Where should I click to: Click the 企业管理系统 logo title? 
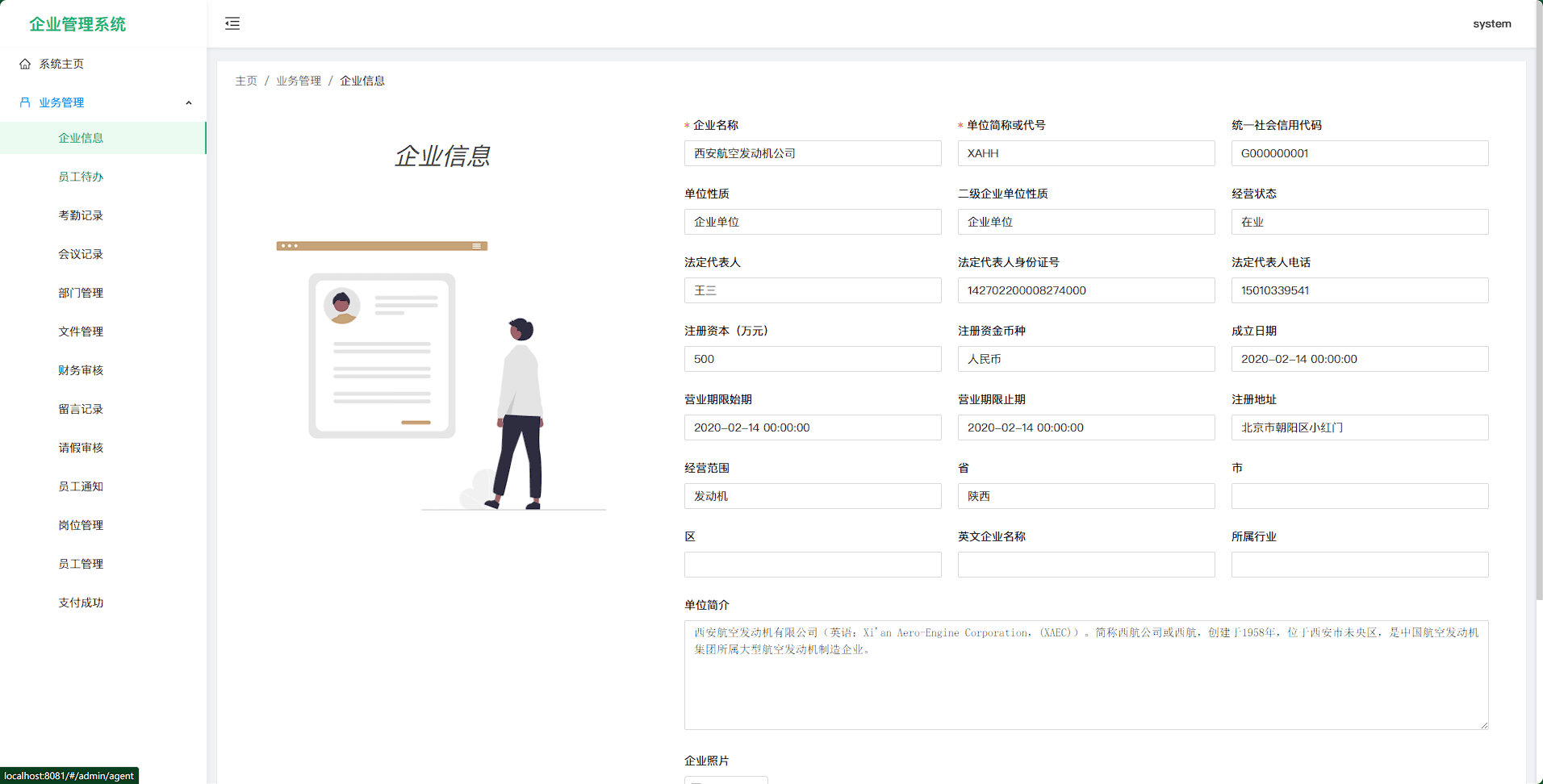(x=77, y=24)
